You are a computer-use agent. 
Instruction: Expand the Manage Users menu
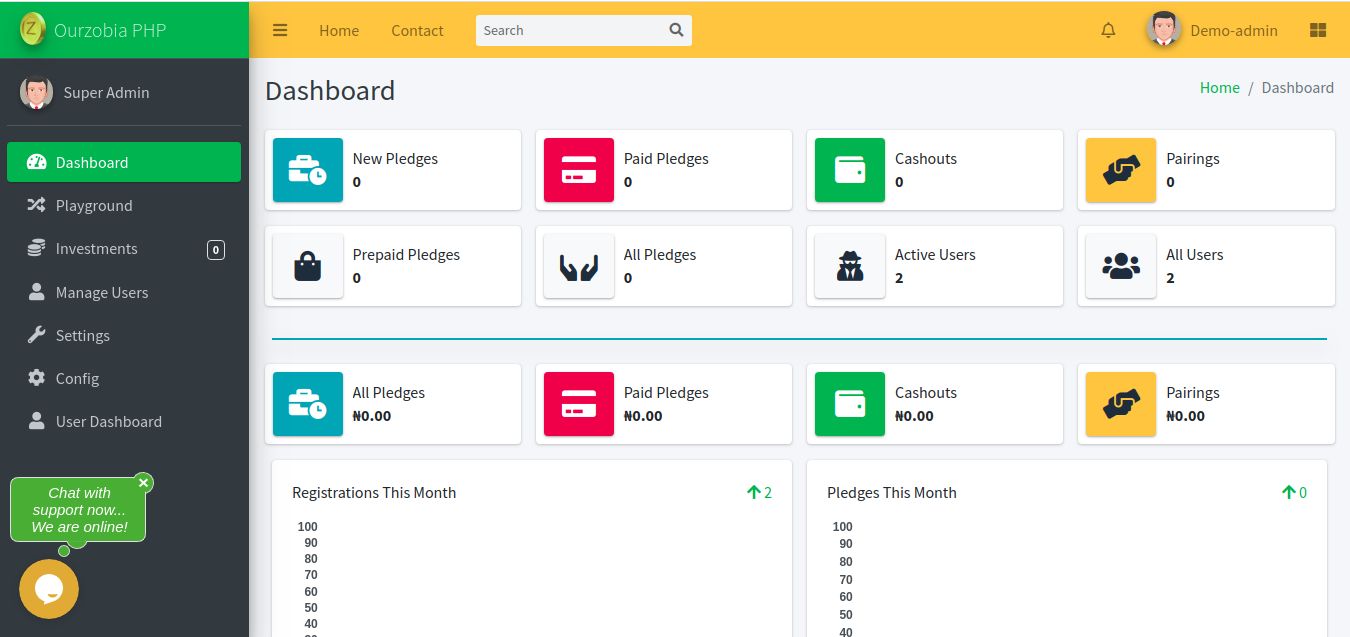[x=101, y=292]
